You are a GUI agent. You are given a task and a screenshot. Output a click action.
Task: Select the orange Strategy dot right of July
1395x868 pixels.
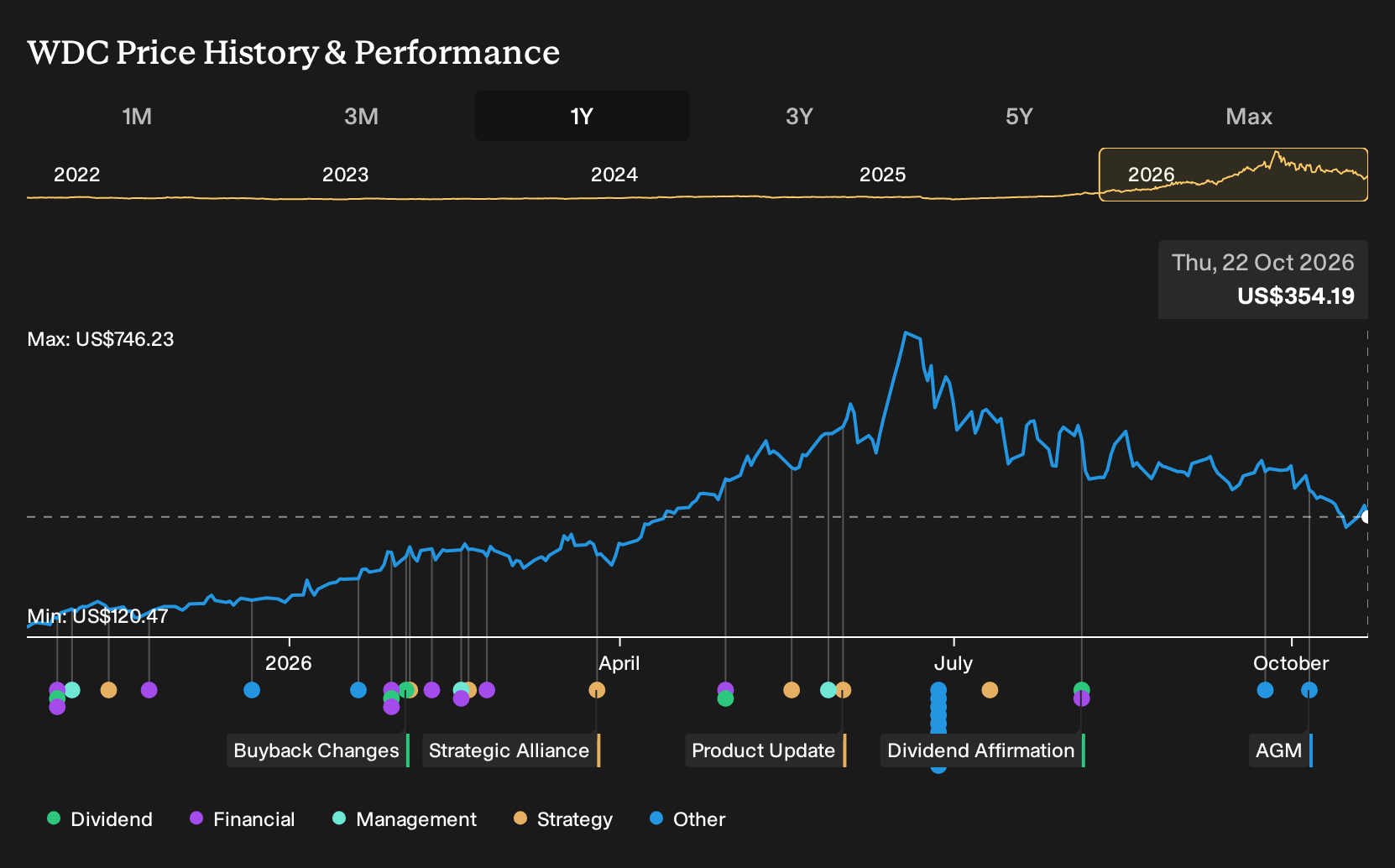click(x=990, y=690)
